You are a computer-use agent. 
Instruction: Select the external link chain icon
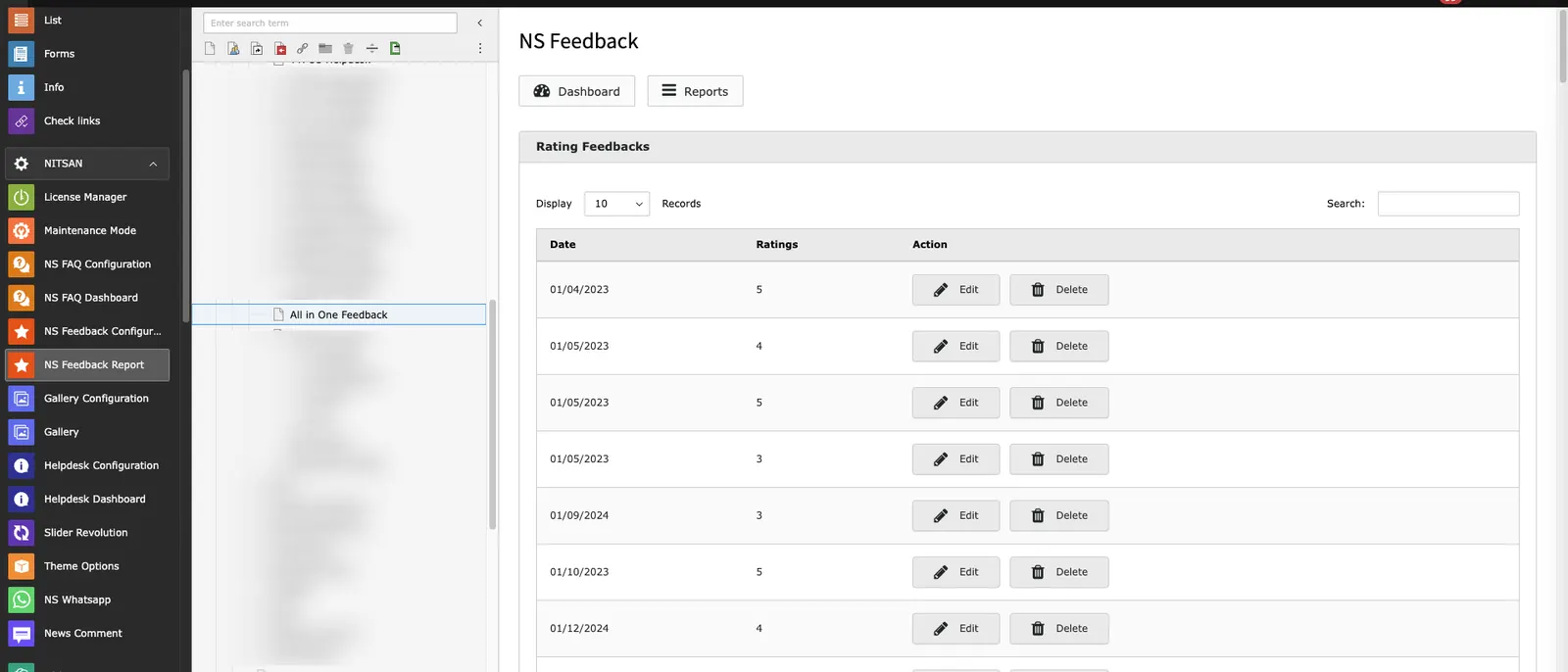302,48
